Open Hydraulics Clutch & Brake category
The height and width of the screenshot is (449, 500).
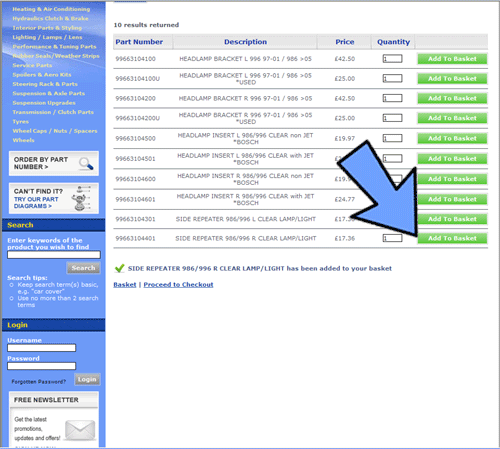(50, 18)
